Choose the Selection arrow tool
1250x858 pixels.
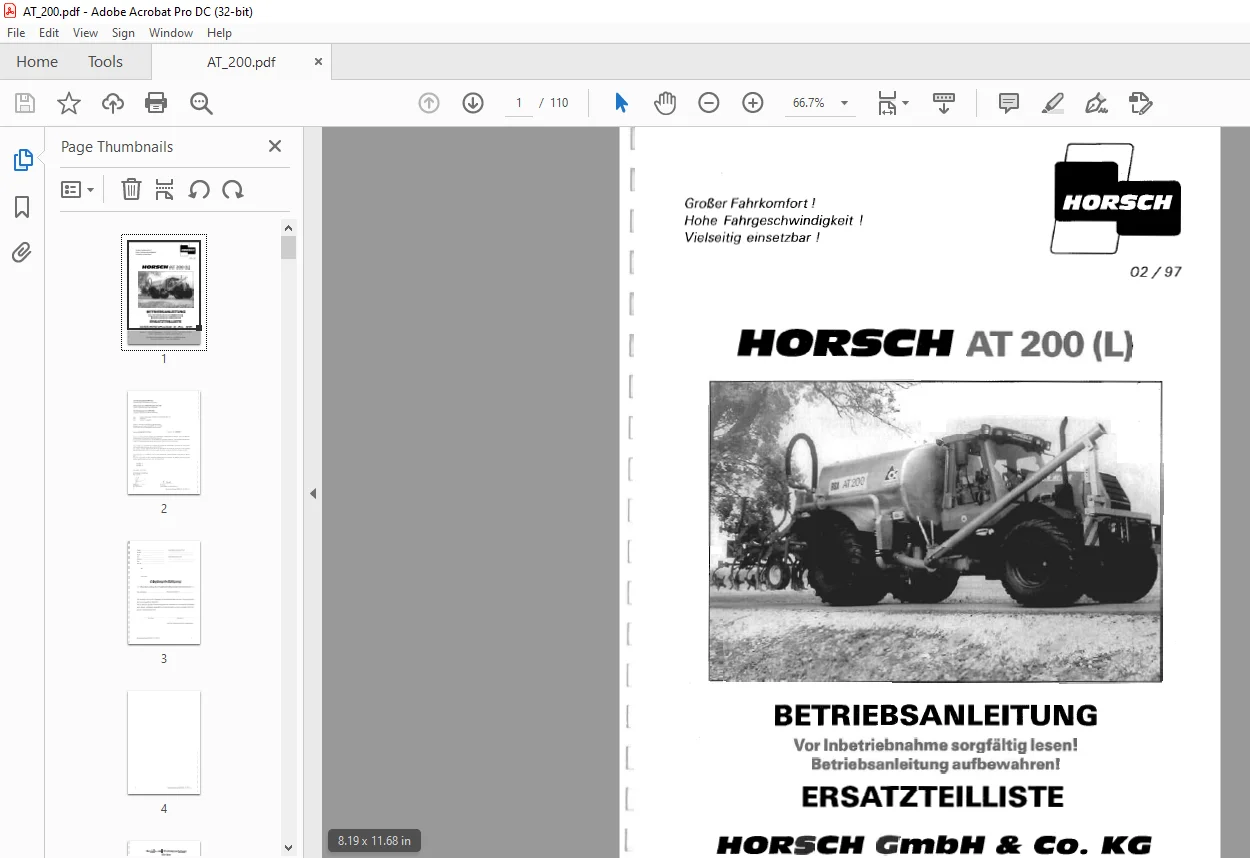tap(621, 103)
